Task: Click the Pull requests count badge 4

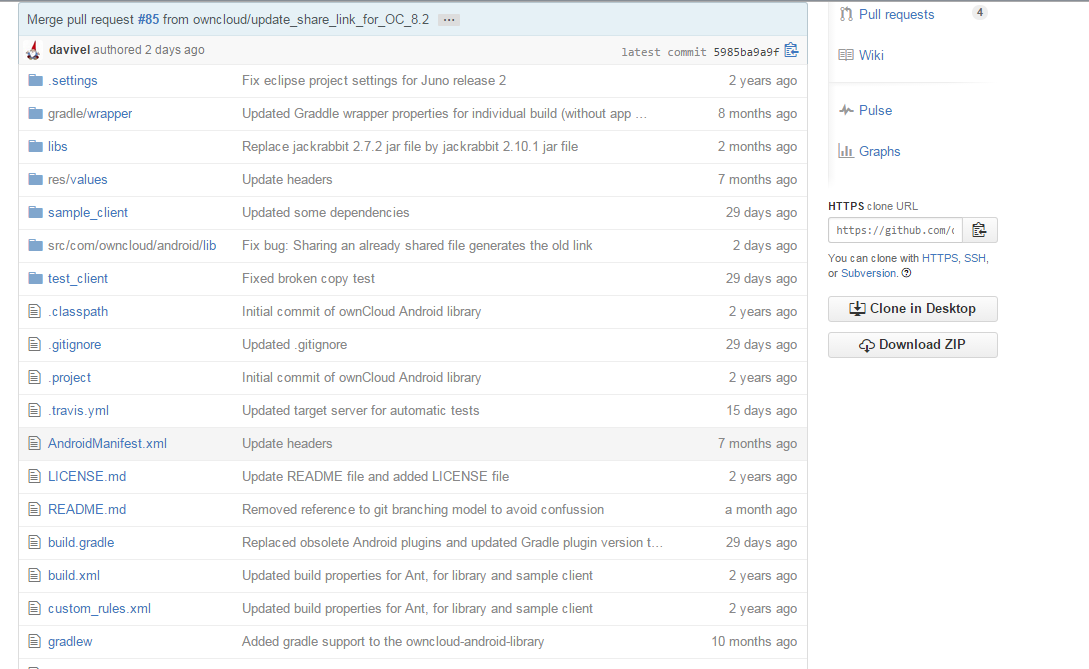Action: tap(980, 13)
